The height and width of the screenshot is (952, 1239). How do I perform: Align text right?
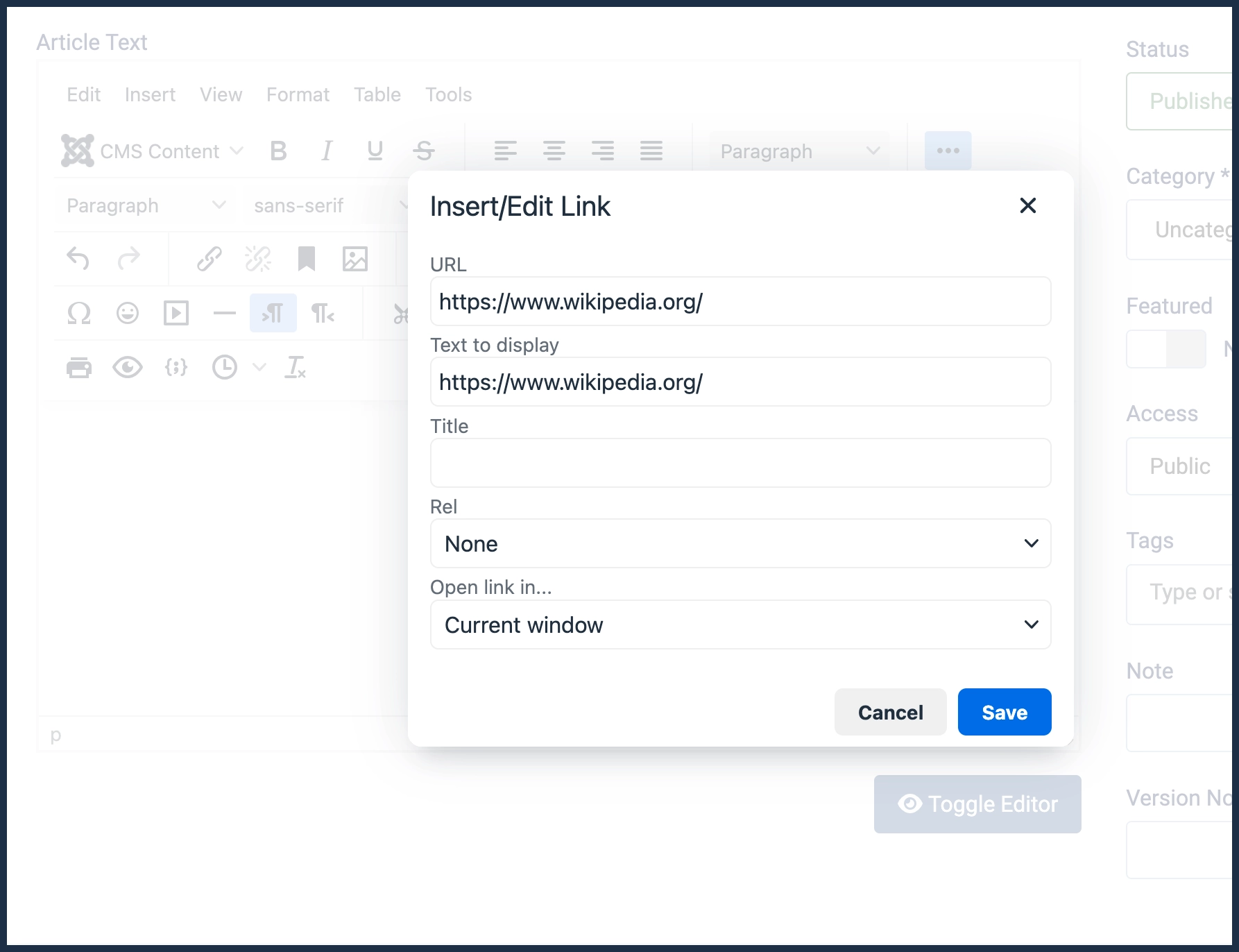(603, 151)
